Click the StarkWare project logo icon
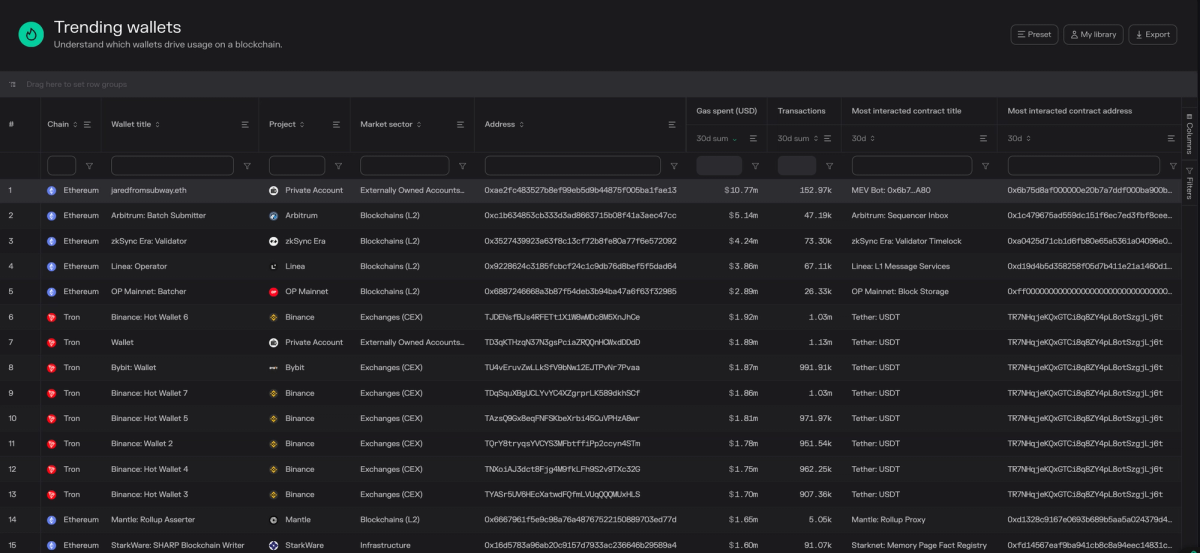The image size is (1200, 553). pyautogui.click(x=273, y=545)
